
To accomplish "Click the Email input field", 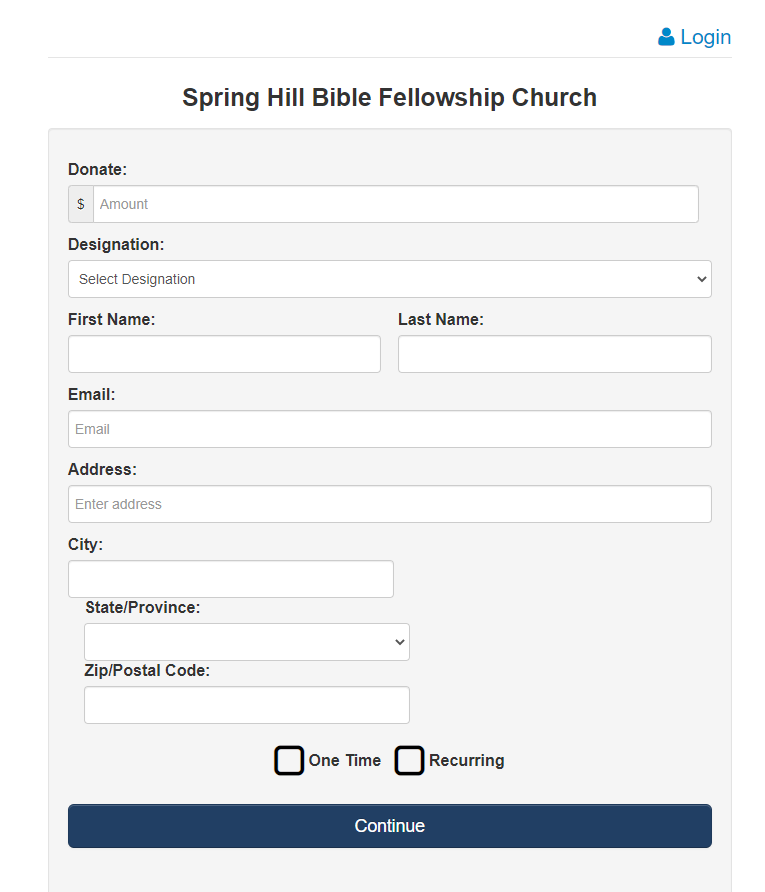I will 390,429.
